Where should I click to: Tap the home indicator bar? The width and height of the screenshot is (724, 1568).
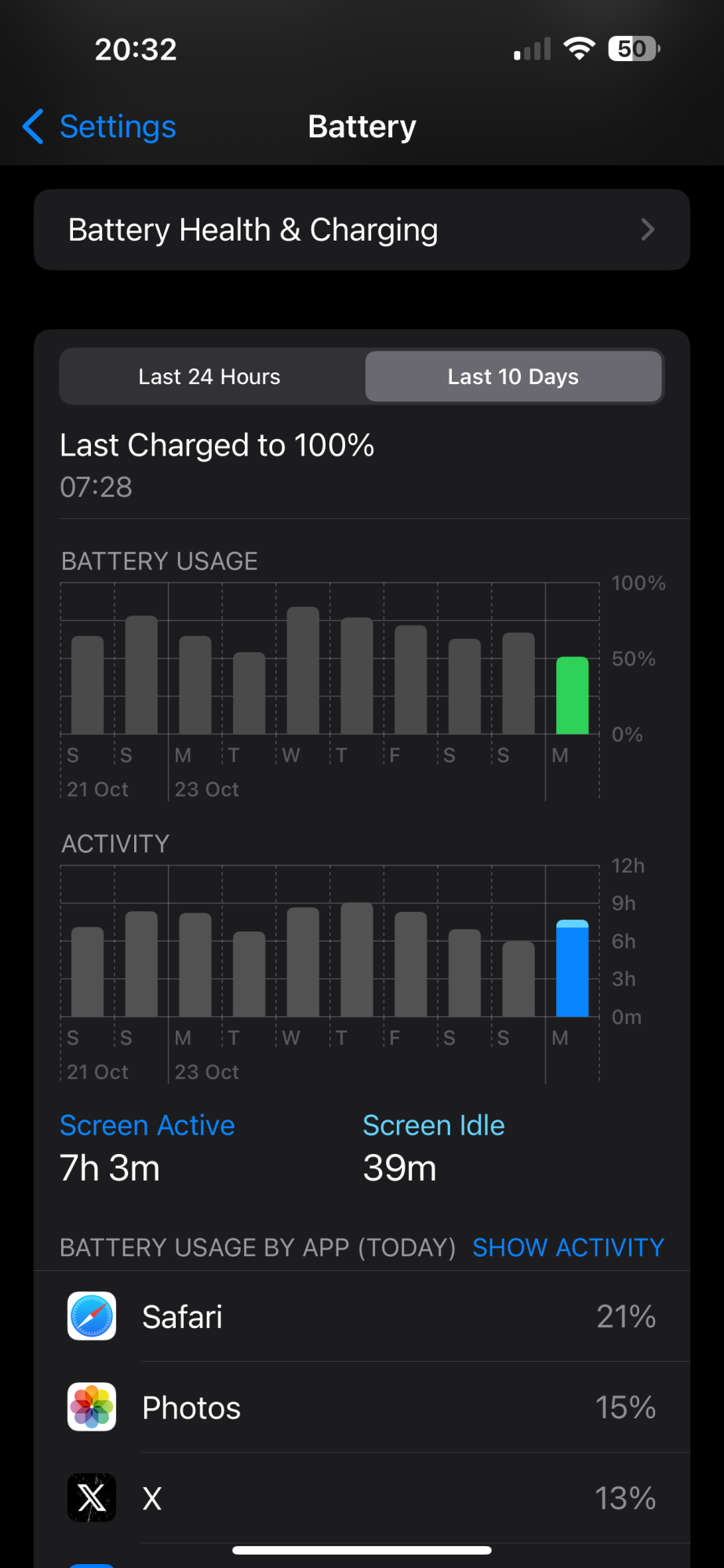[x=362, y=1550]
